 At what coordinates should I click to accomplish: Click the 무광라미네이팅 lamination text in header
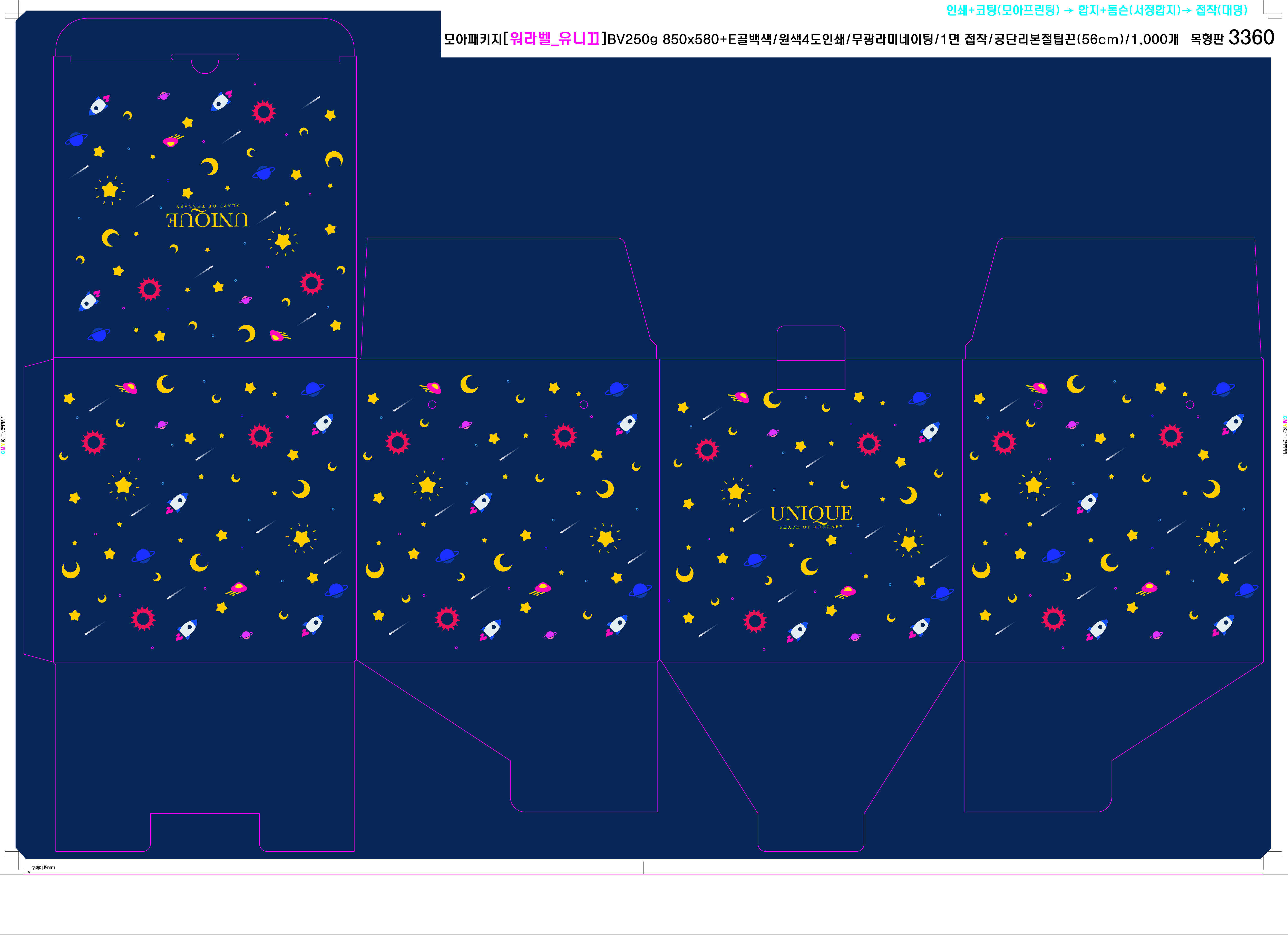(892, 39)
